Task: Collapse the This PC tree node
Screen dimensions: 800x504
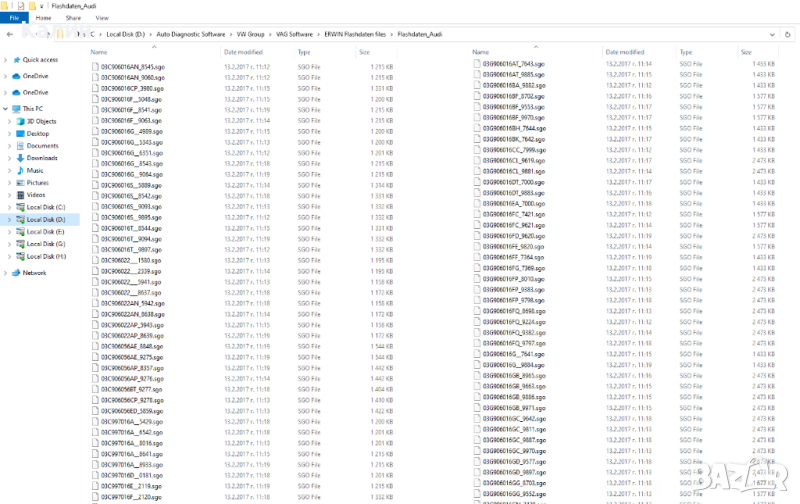Action: click(6, 108)
